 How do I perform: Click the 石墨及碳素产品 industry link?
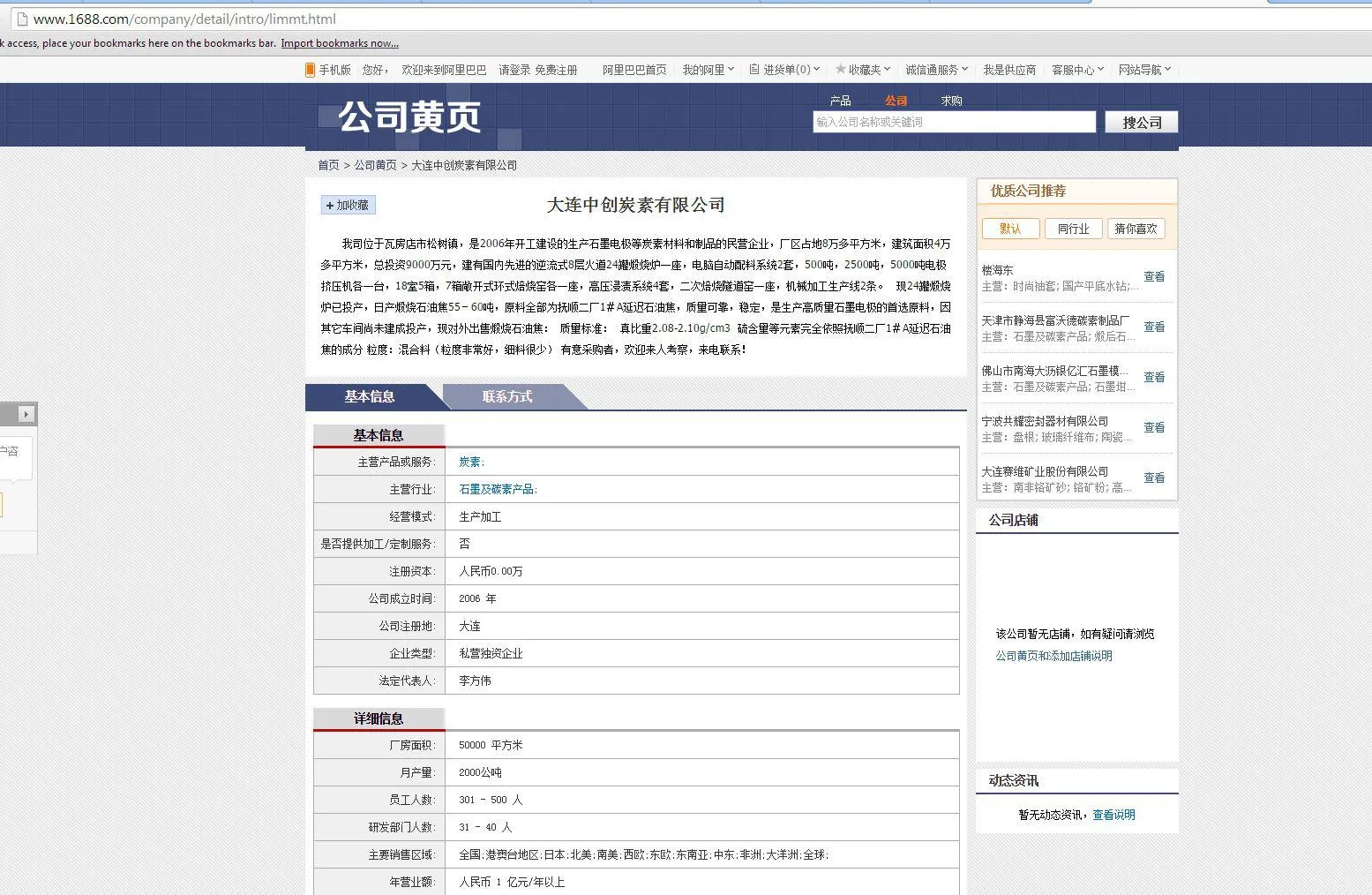(x=497, y=489)
